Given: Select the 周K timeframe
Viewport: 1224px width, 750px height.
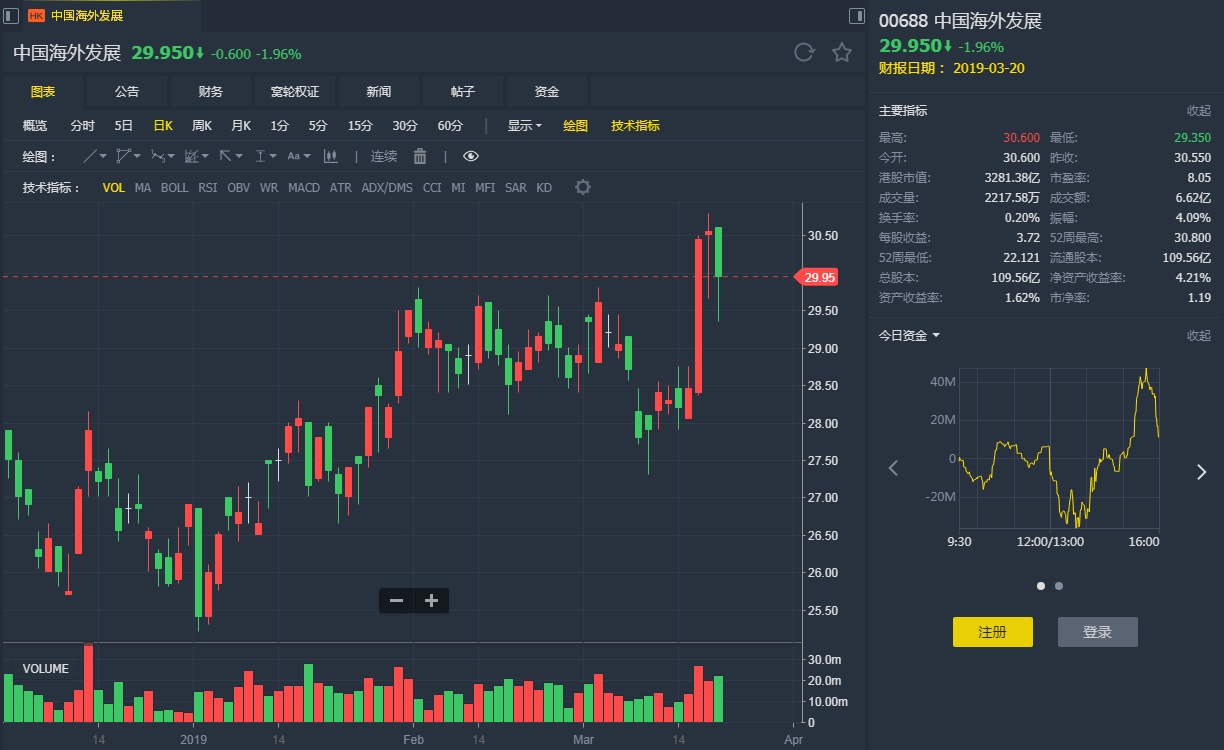Looking at the screenshot, I should click(202, 126).
